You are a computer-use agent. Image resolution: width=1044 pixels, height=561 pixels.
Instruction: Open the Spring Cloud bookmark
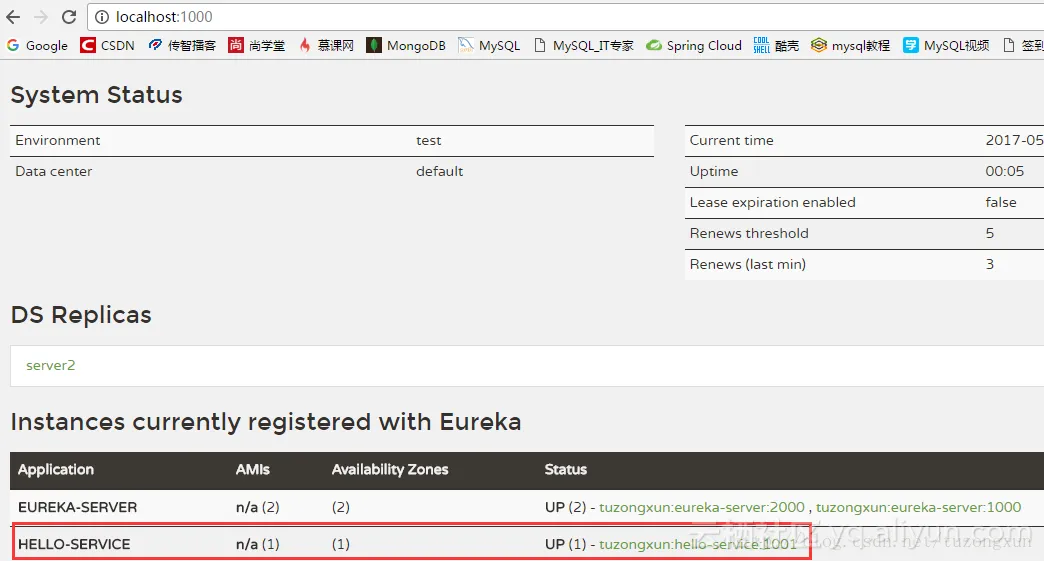click(694, 45)
